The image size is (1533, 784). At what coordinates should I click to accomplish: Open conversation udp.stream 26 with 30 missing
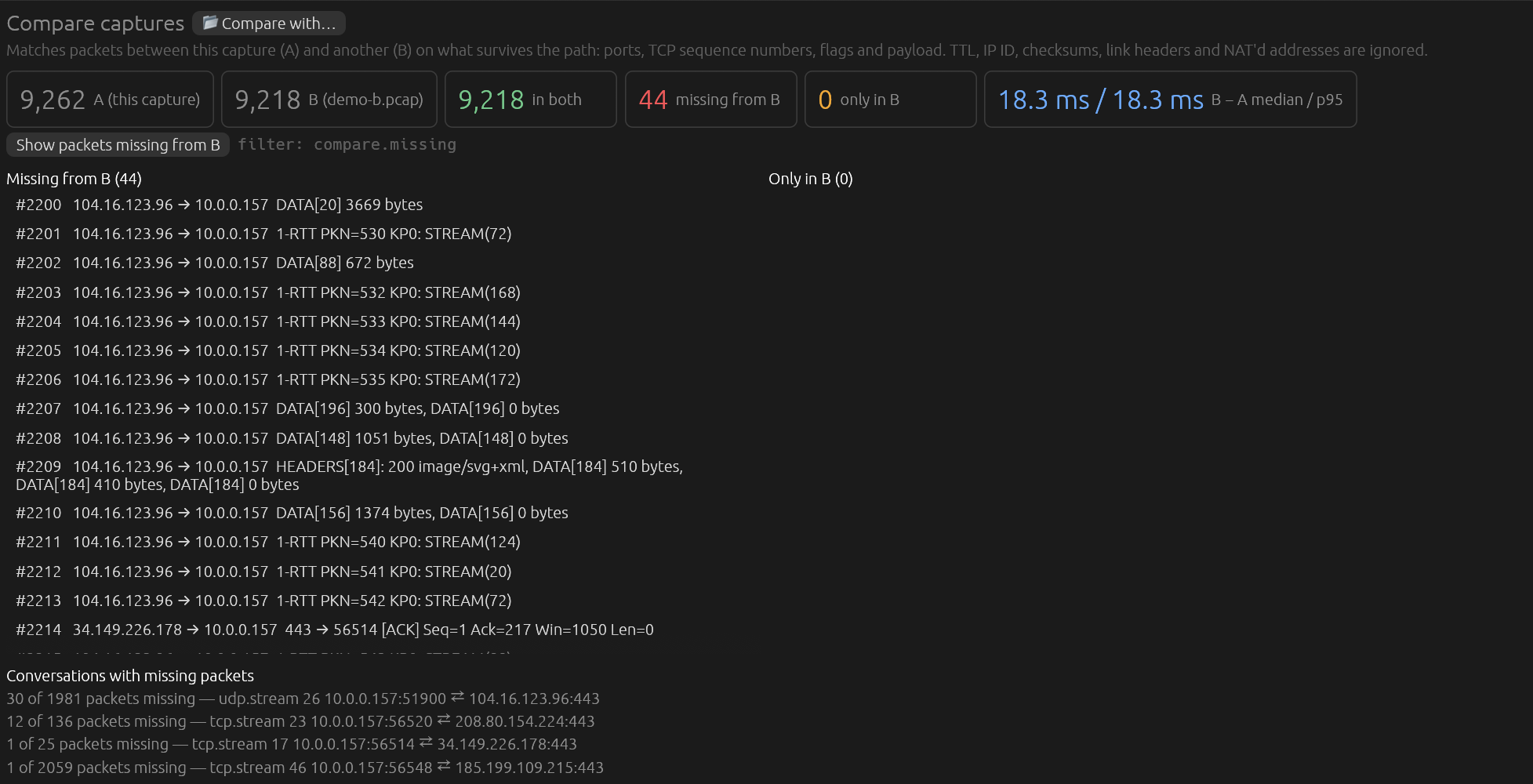[303, 699]
